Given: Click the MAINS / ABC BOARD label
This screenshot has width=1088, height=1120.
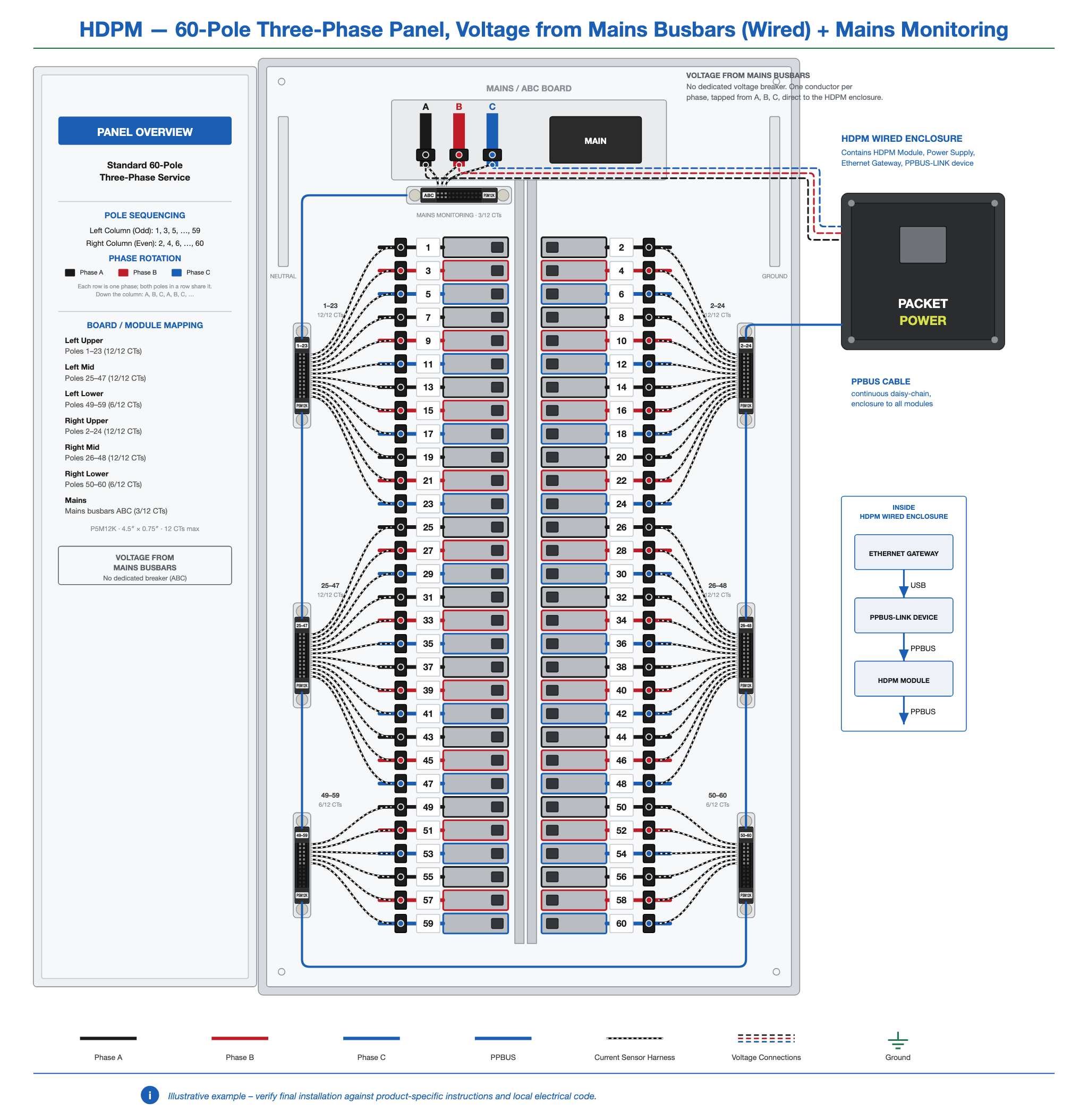Looking at the screenshot, I should (528, 88).
